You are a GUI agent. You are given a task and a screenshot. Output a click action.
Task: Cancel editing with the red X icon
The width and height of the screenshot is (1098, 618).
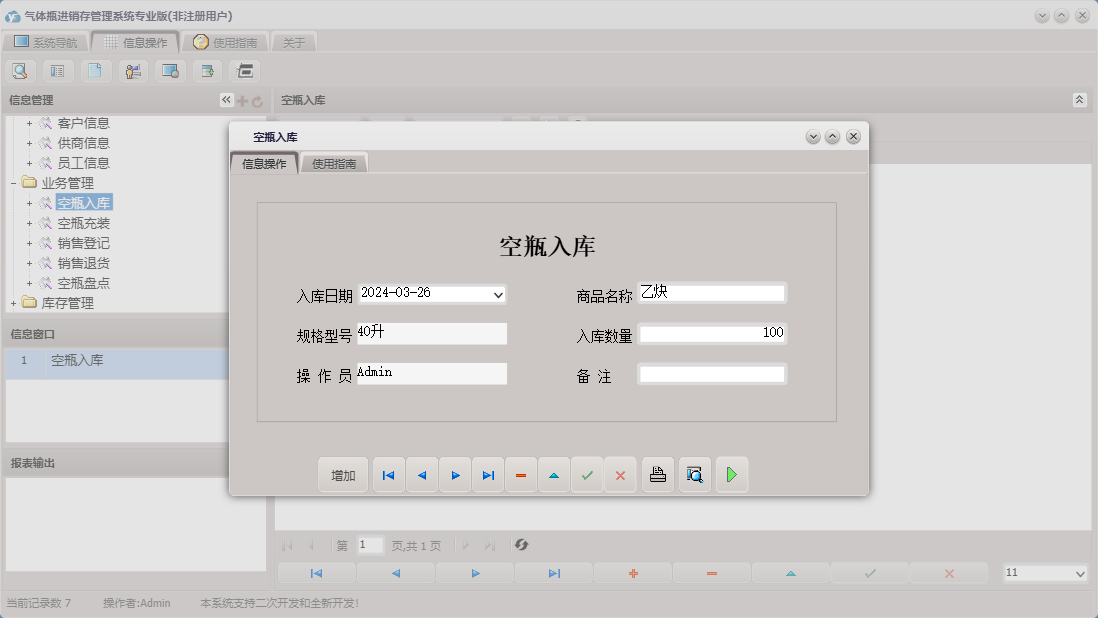620,475
